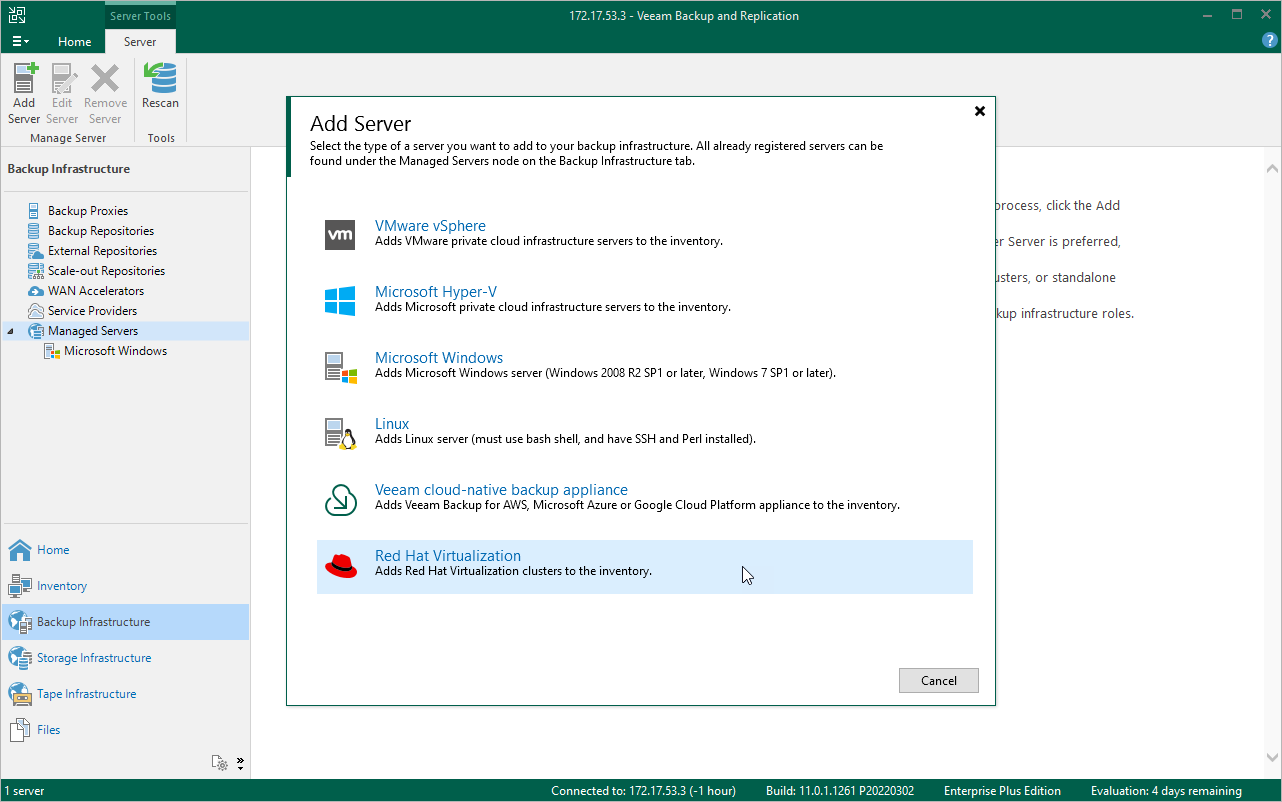Click the Rescan ribbon icon
Image resolution: width=1282 pixels, height=802 pixels.
click(x=160, y=78)
